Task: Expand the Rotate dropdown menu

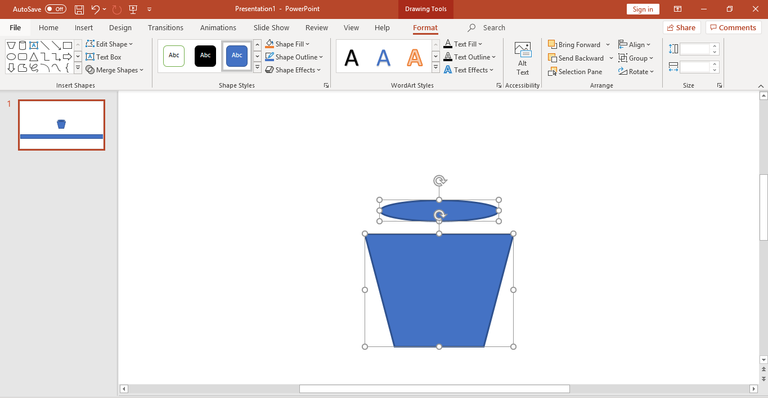Action: point(636,71)
